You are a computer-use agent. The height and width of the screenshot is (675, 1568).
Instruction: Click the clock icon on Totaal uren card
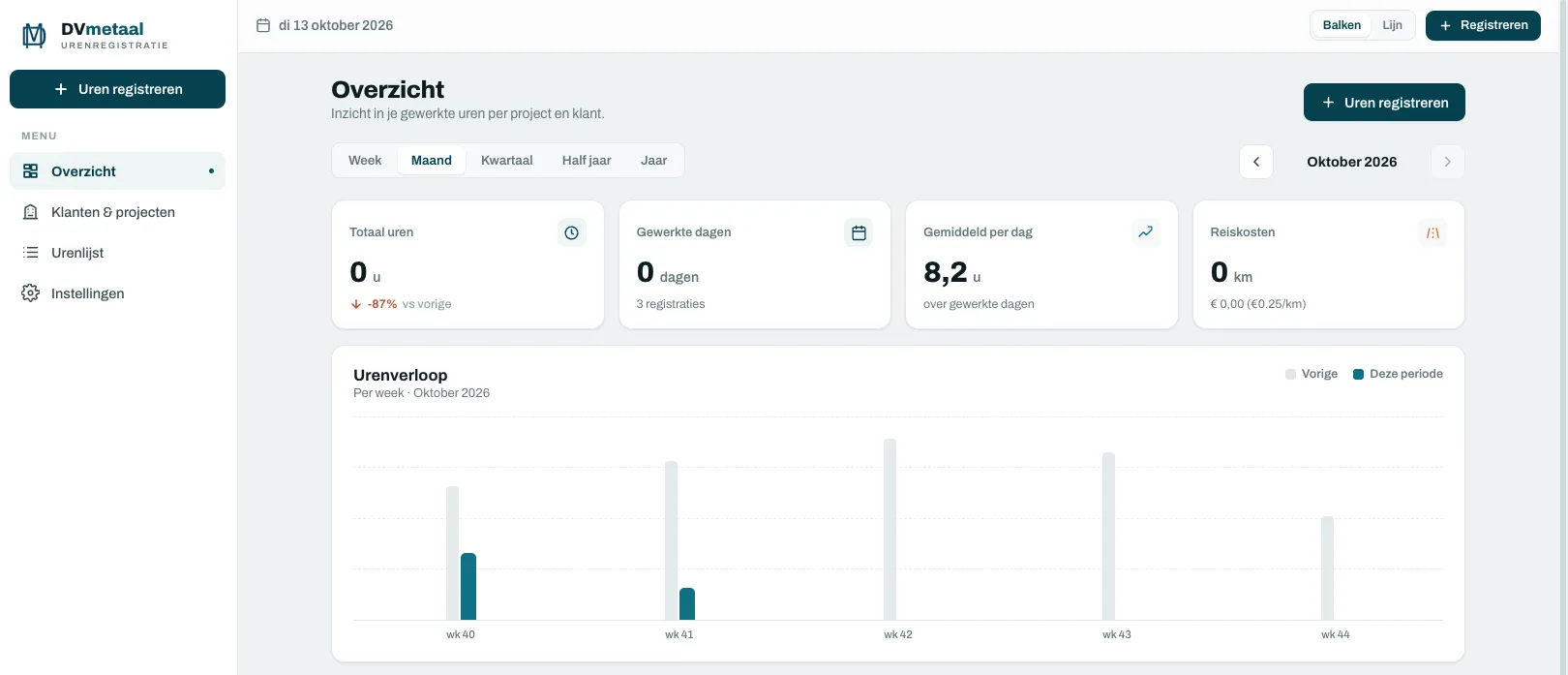tap(572, 232)
